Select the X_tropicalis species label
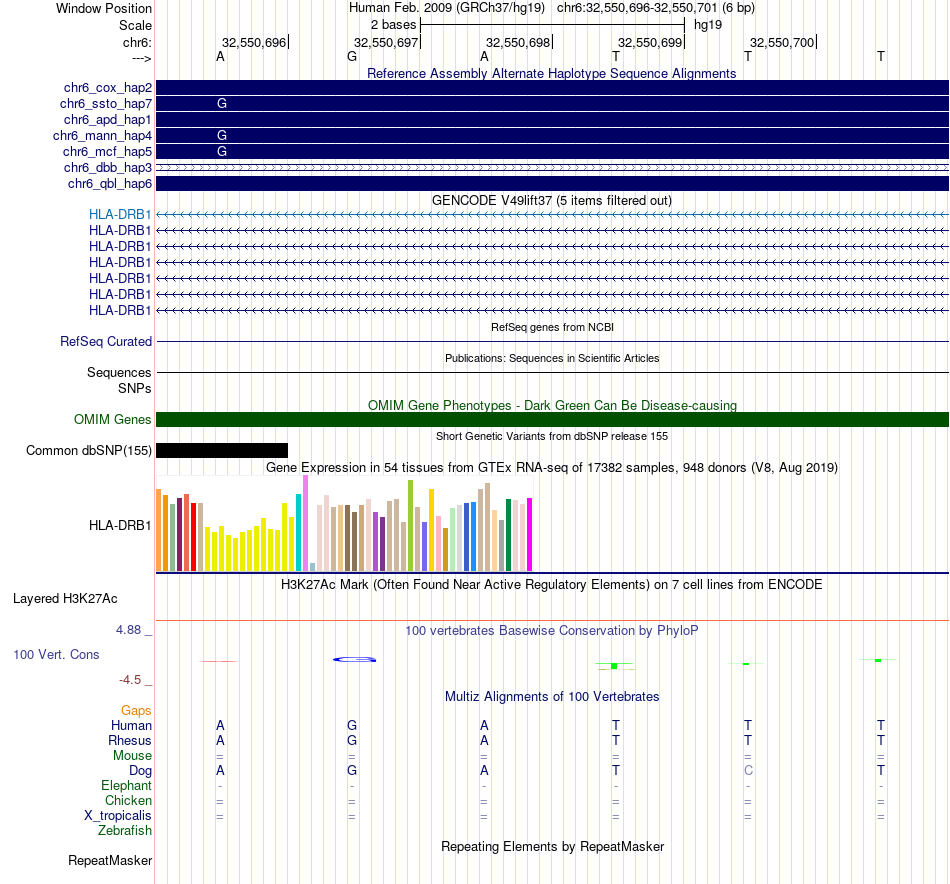The width and height of the screenshot is (950, 884). (x=118, y=816)
